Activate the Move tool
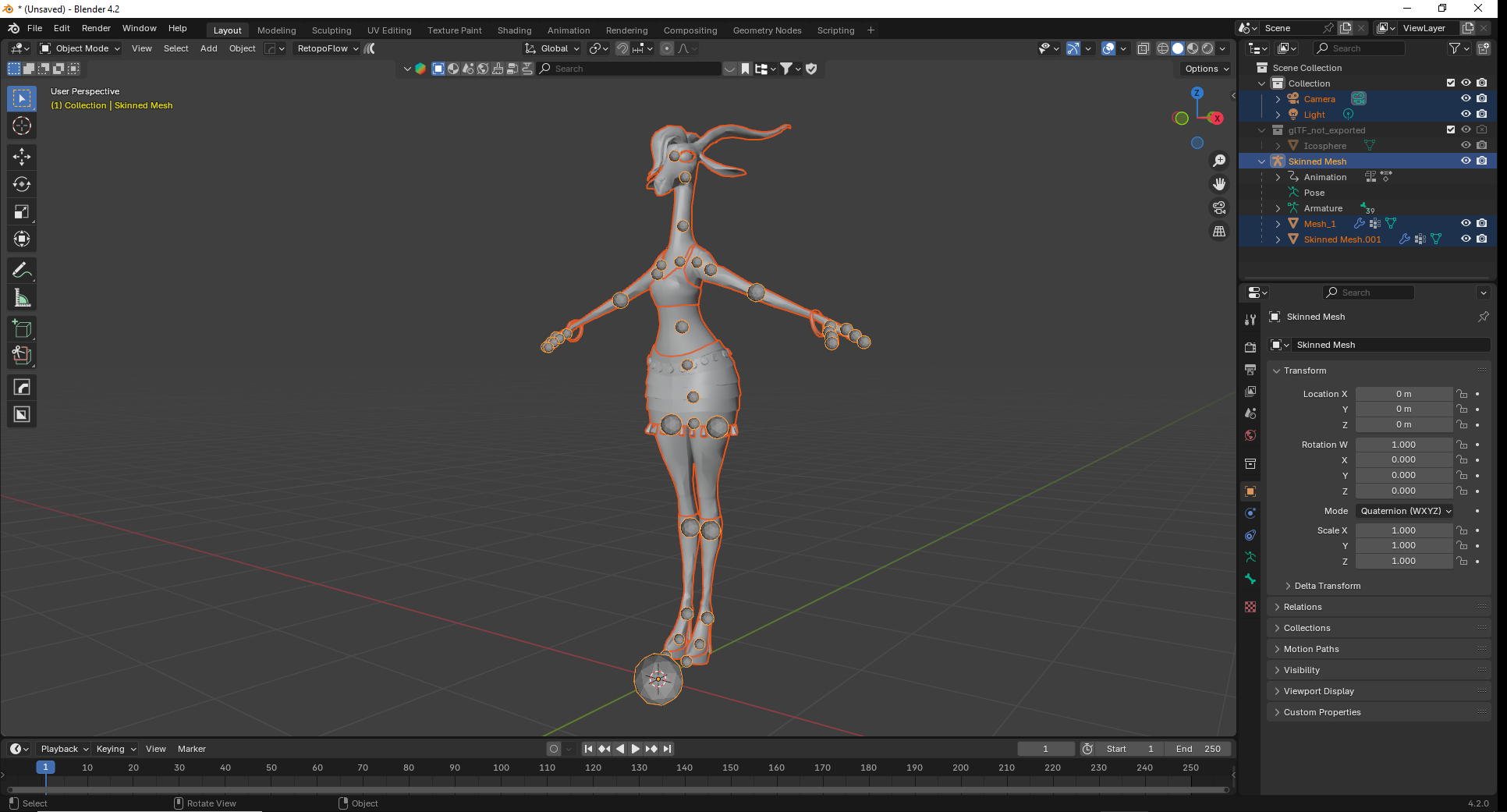Screen dimensions: 1507x812 point(22,157)
